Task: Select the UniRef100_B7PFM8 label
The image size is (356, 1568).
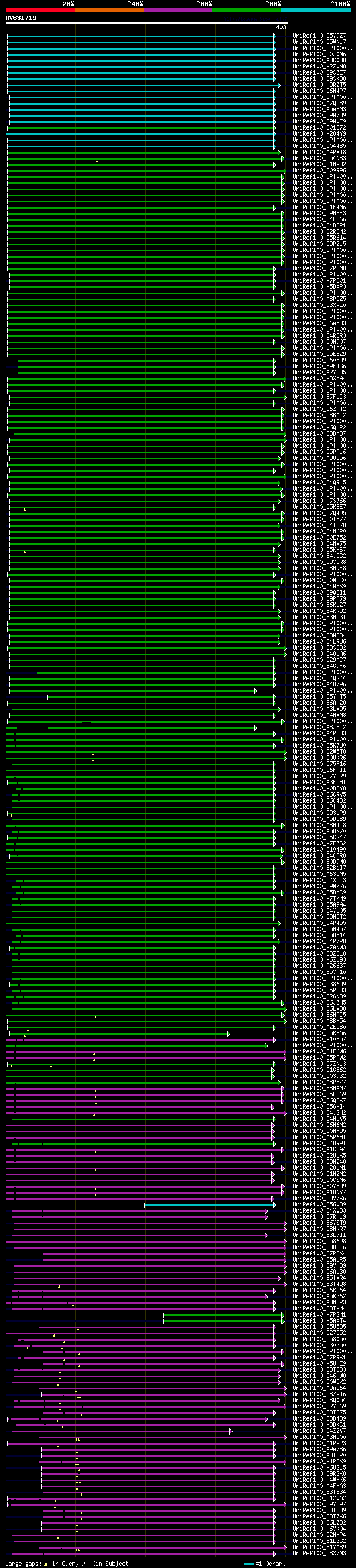Action: pos(319,269)
